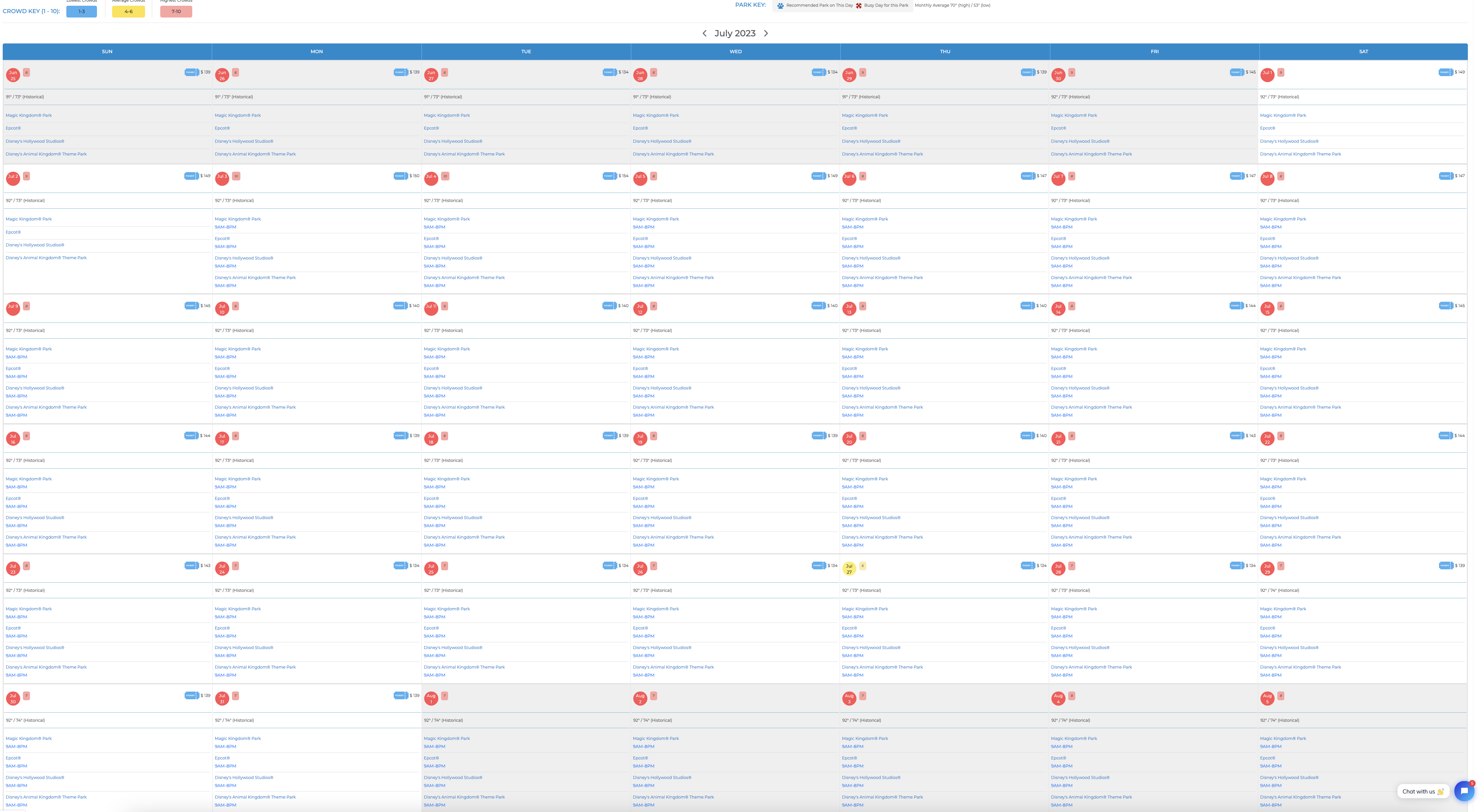Click the ticket icon for Jun 25
The width and height of the screenshot is (1482, 812).
[x=192, y=72]
